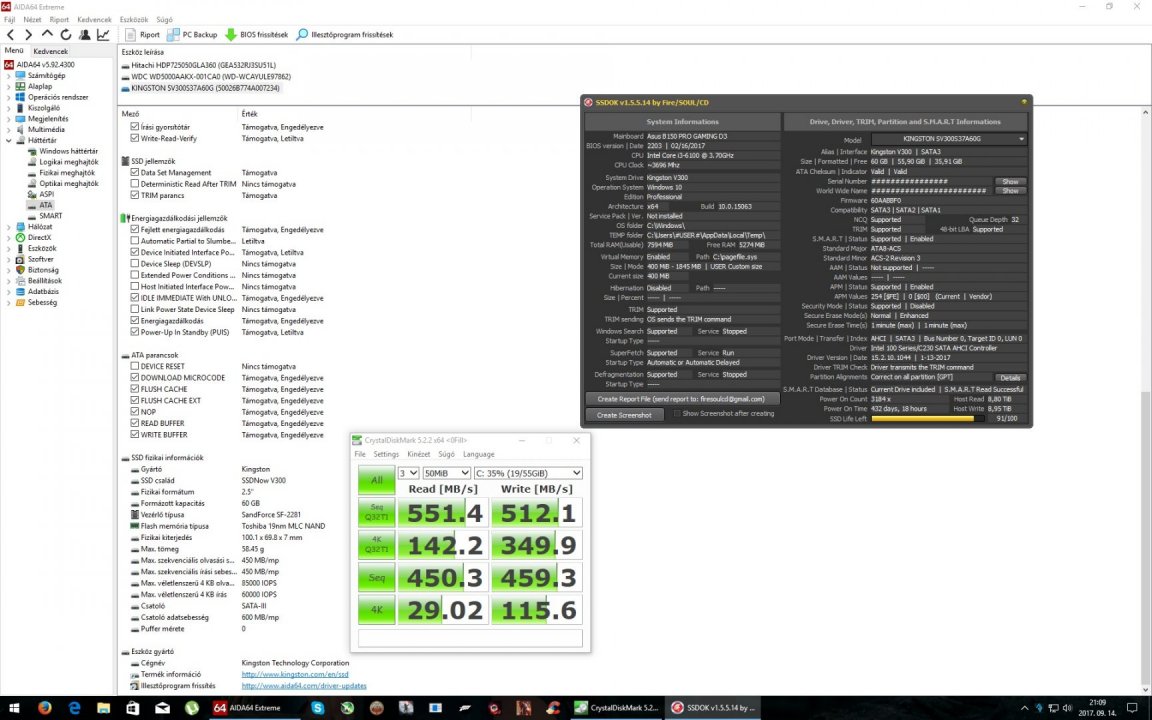The width and height of the screenshot is (1152, 720).
Task: Click the Riport toolbar button
Action: click(x=143, y=35)
